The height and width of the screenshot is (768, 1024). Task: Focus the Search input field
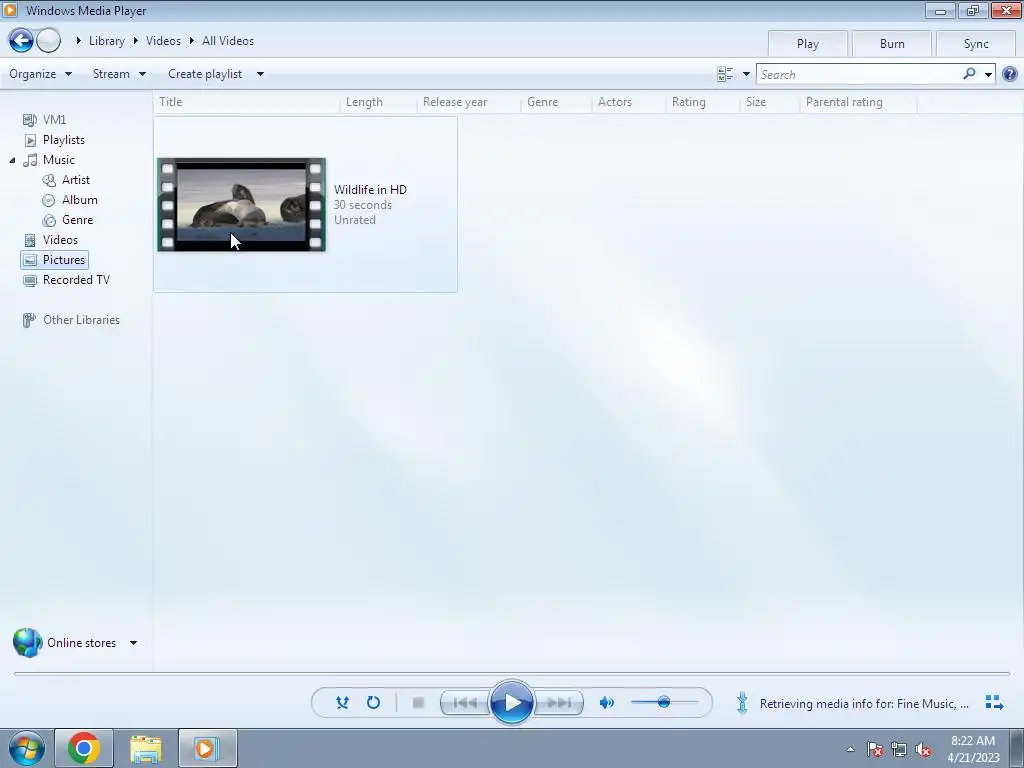coord(859,74)
